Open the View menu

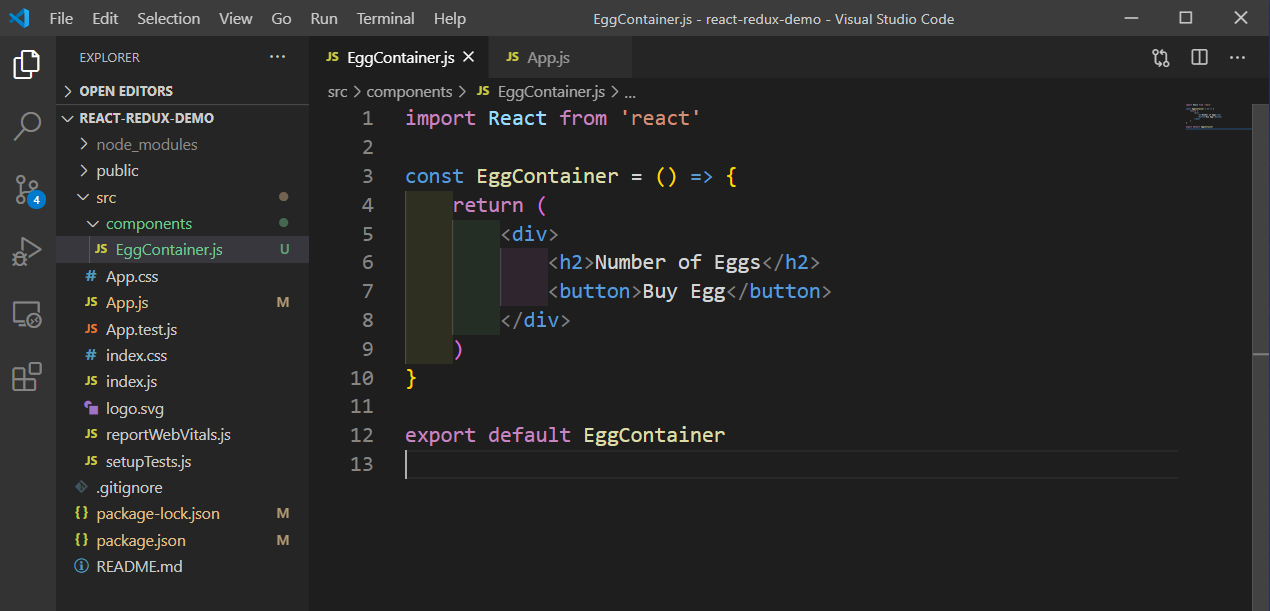click(x=236, y=19)
